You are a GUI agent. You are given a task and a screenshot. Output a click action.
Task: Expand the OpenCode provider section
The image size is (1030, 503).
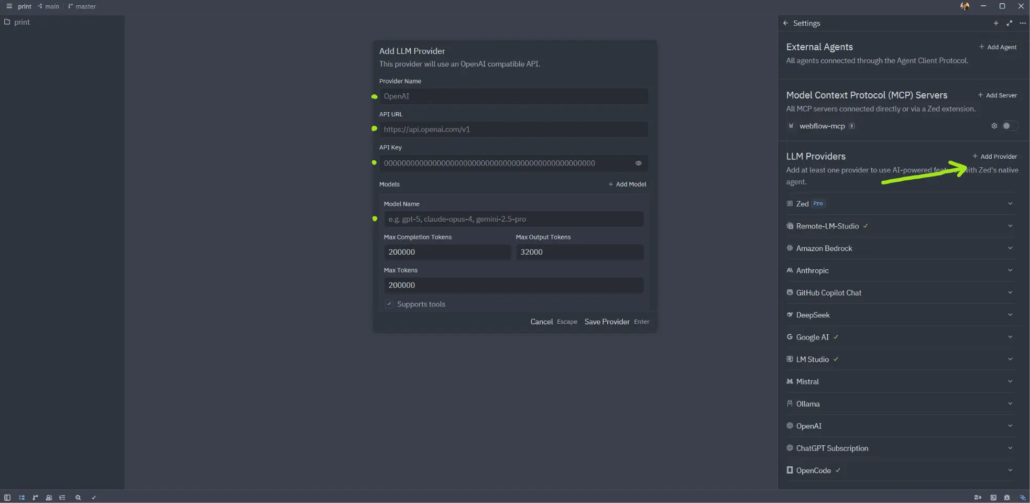click(x=1010, y=470)
